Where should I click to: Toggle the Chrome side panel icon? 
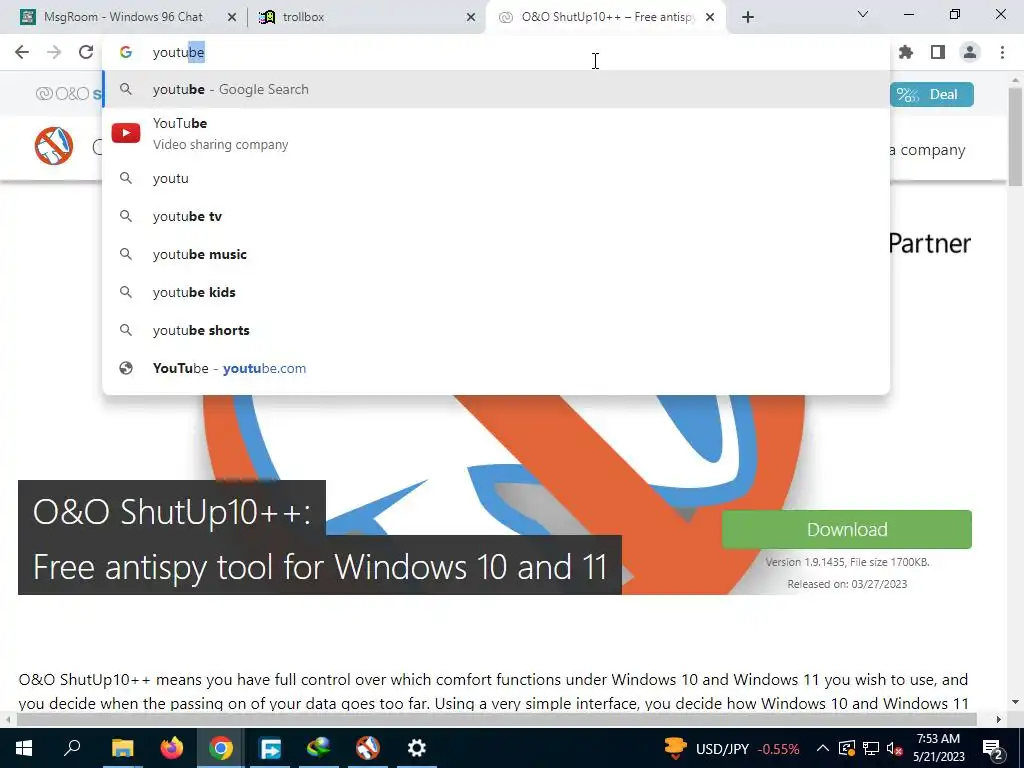pos(938,52)
